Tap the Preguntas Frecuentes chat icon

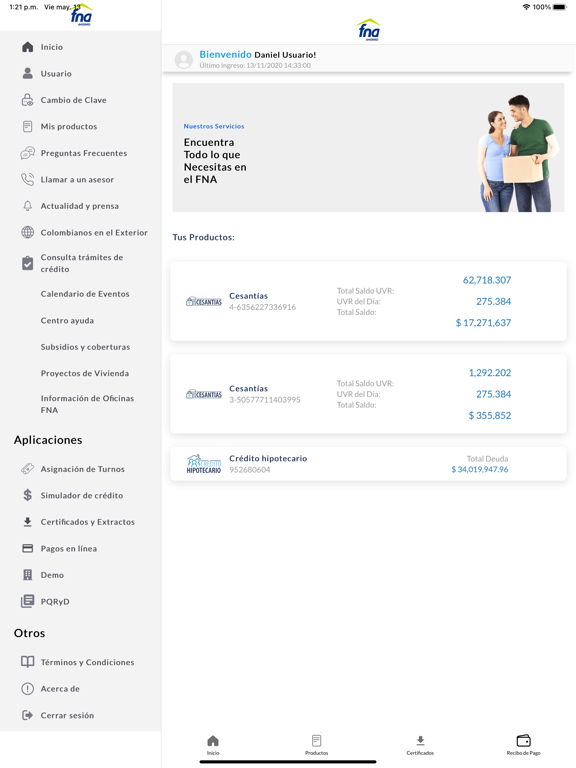(x=27, y=153)
